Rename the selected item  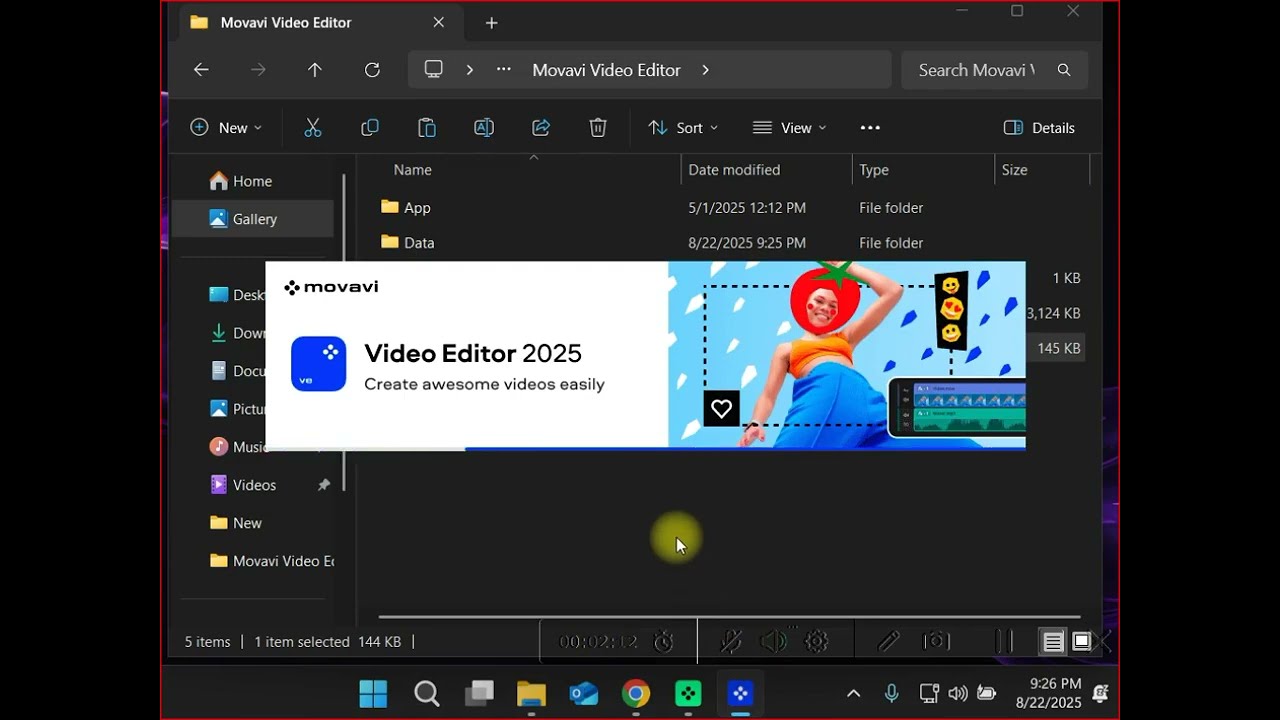tap(484, 127)
